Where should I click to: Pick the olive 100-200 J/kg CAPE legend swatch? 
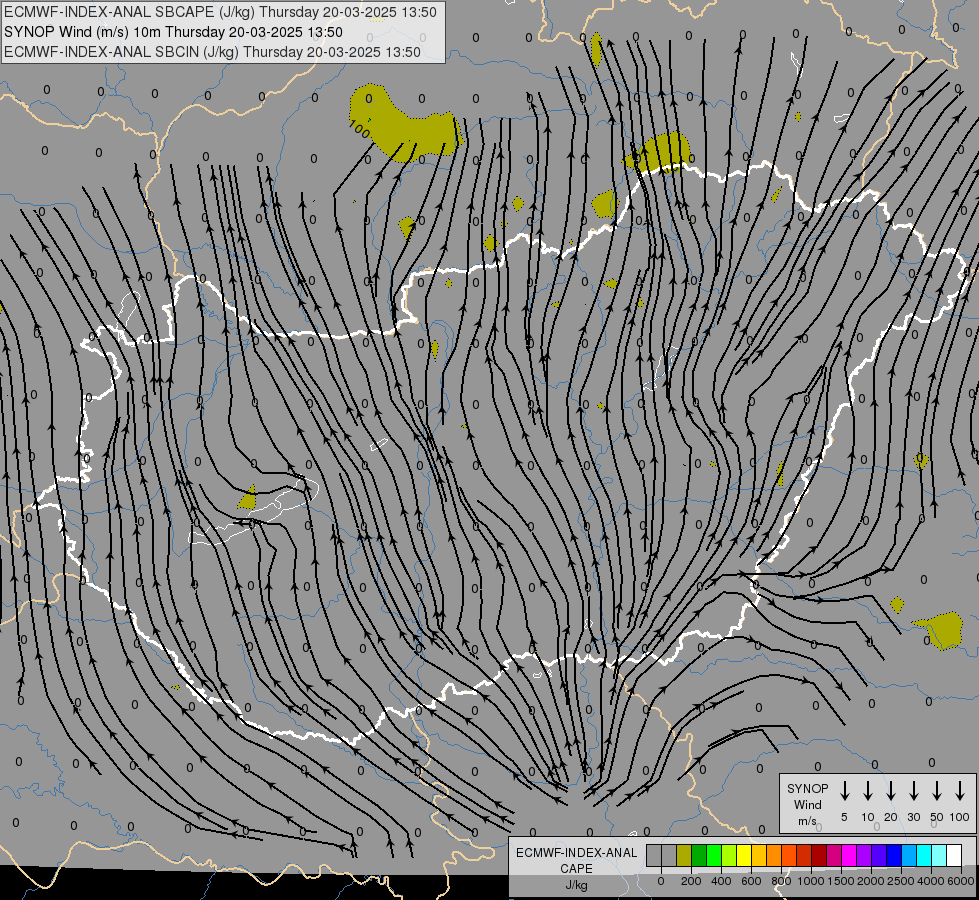point(684,855)
